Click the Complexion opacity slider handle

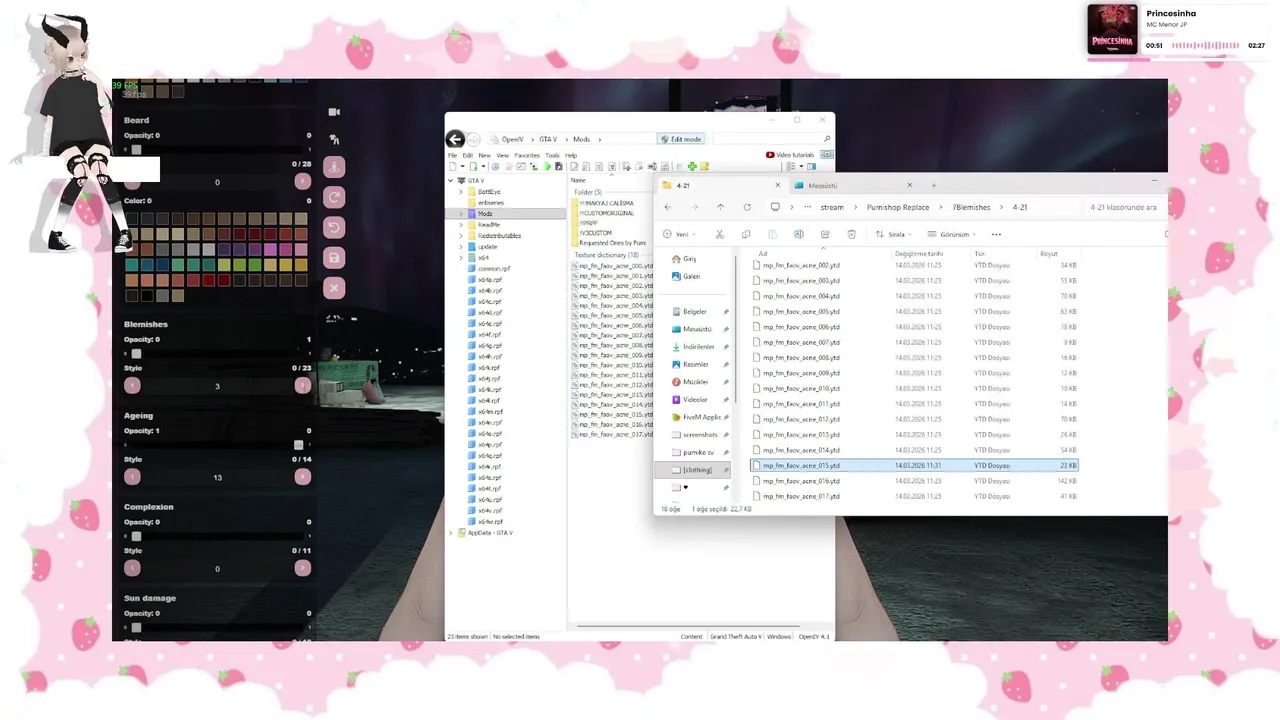136,536
